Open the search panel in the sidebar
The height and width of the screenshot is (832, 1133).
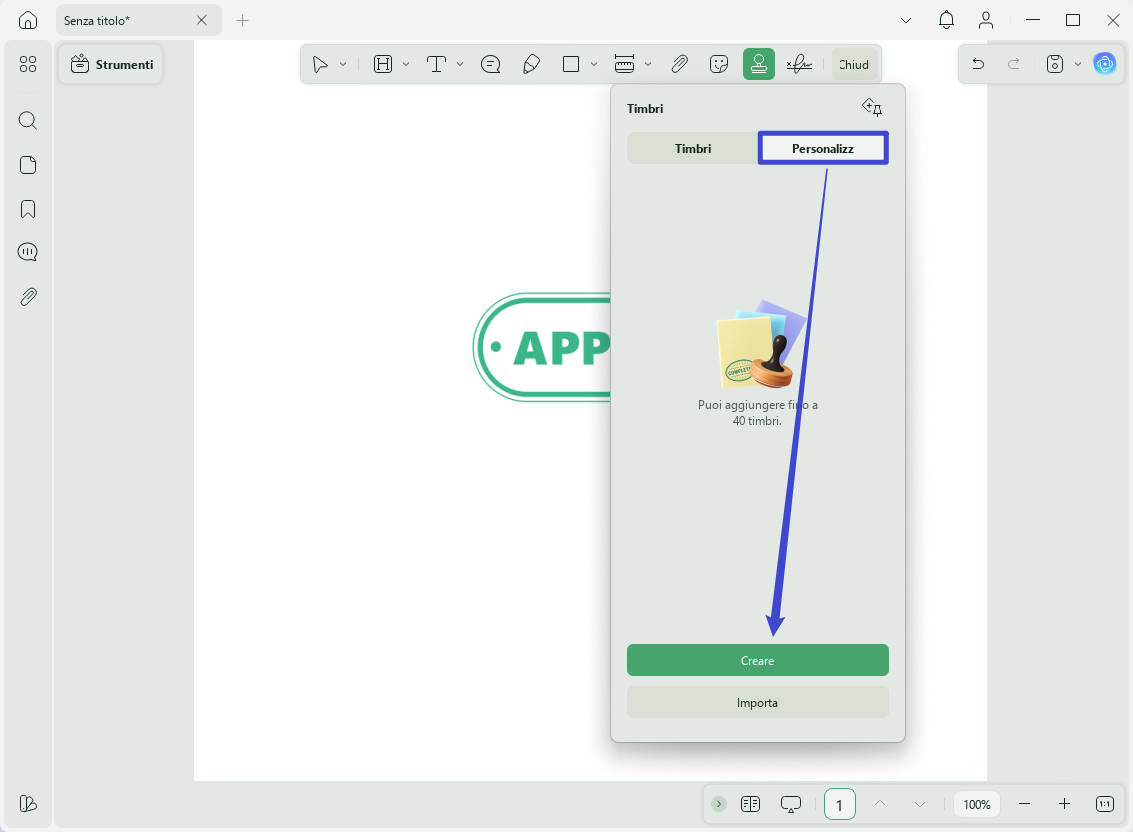point(27,120)
